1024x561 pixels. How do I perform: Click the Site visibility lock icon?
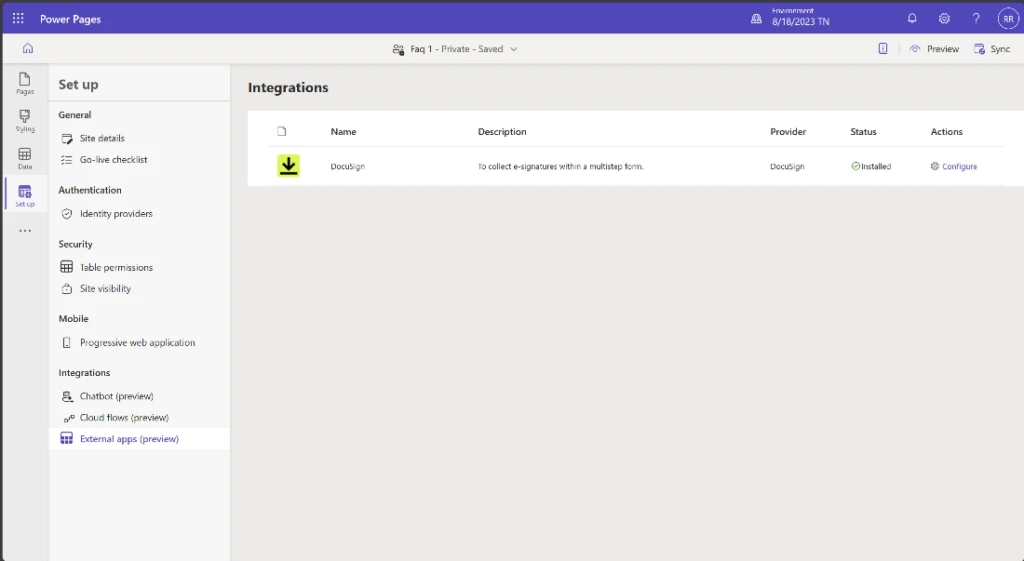click(67, 289)
